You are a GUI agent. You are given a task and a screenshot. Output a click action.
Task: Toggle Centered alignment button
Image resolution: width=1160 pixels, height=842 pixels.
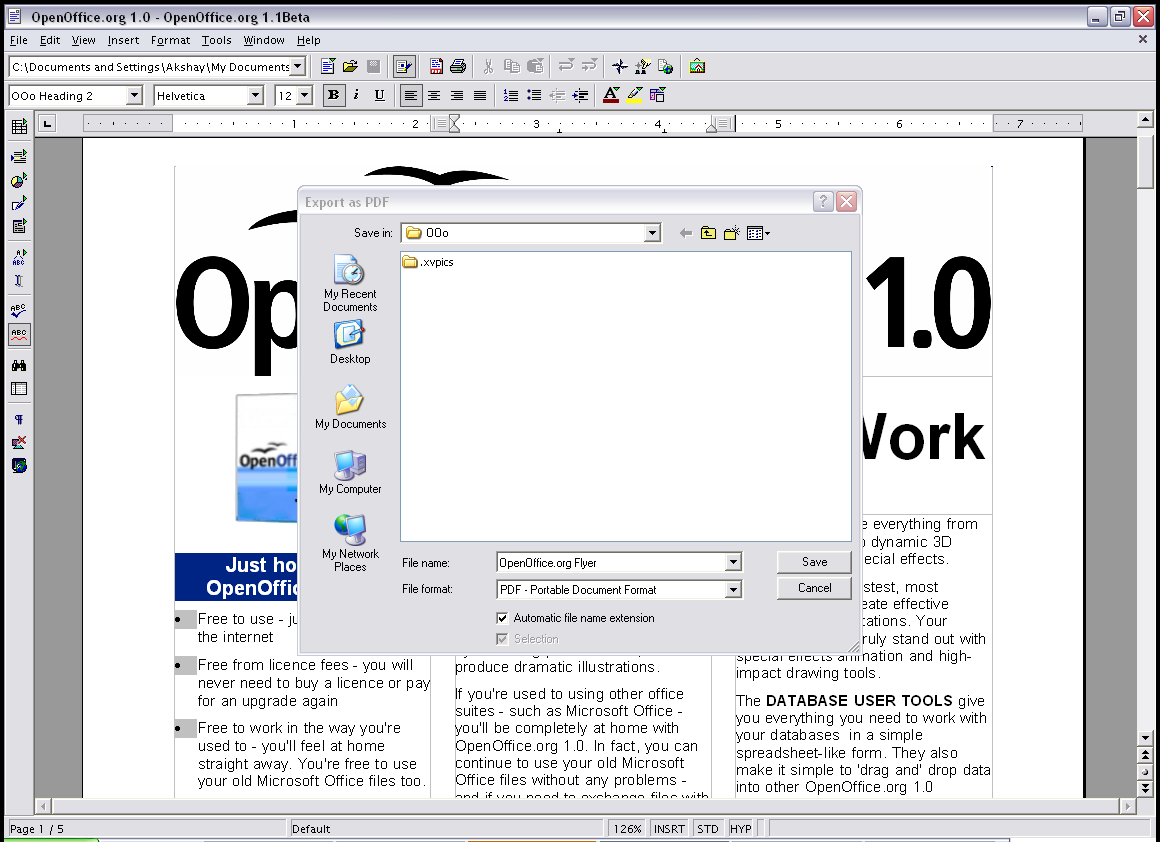(x=434, y=95)
